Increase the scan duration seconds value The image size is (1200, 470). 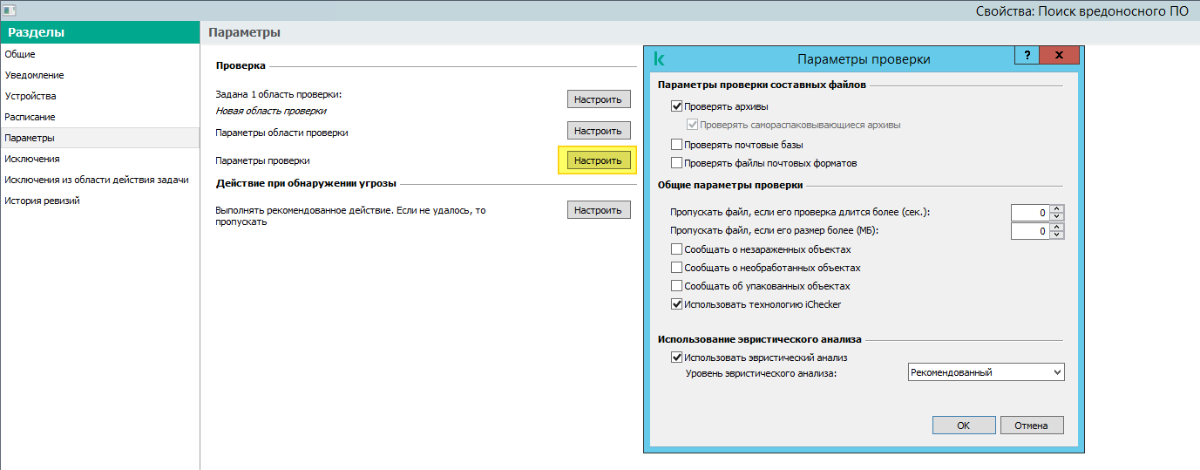pyautogui.click(x=1057, y=208)
